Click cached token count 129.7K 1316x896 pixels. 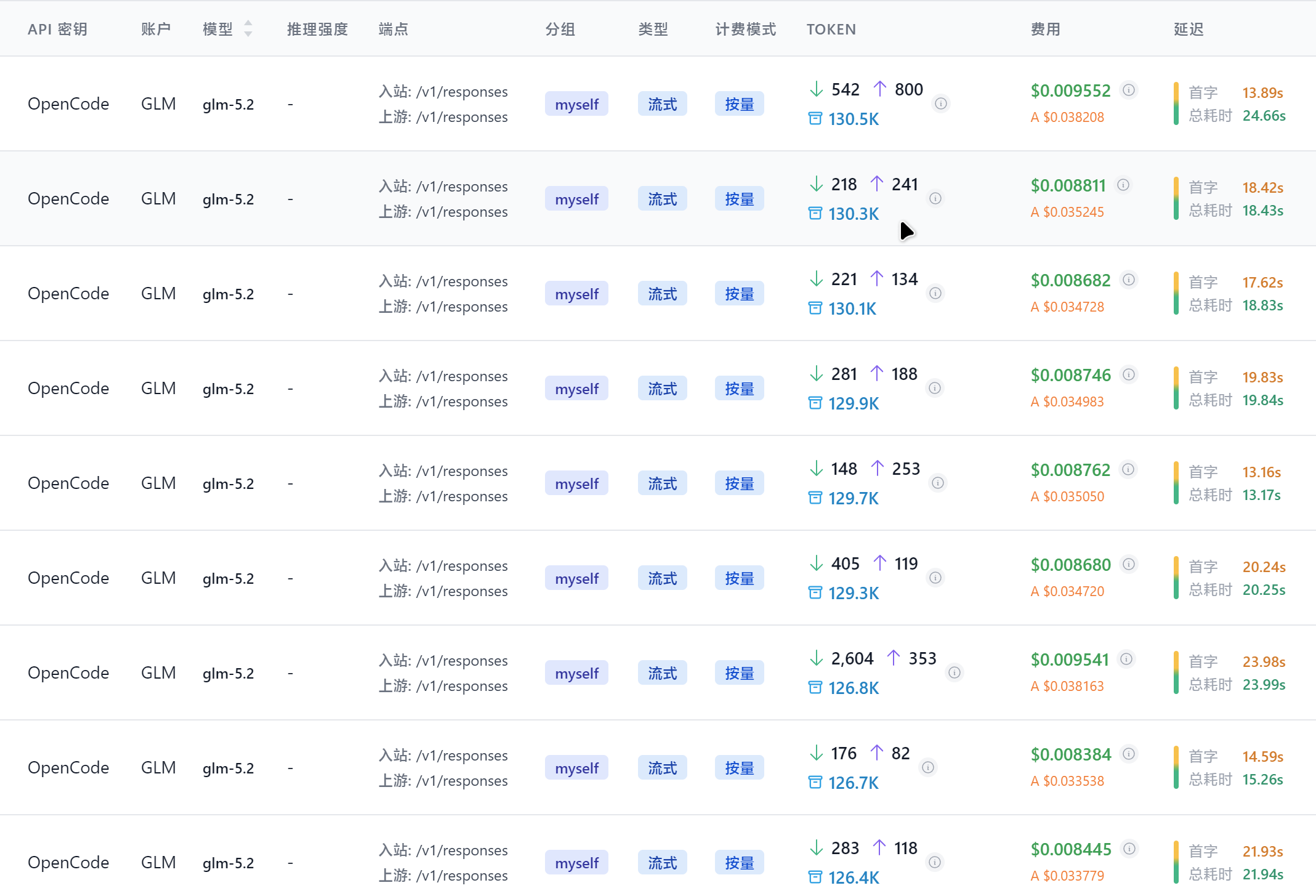(853, 498)
